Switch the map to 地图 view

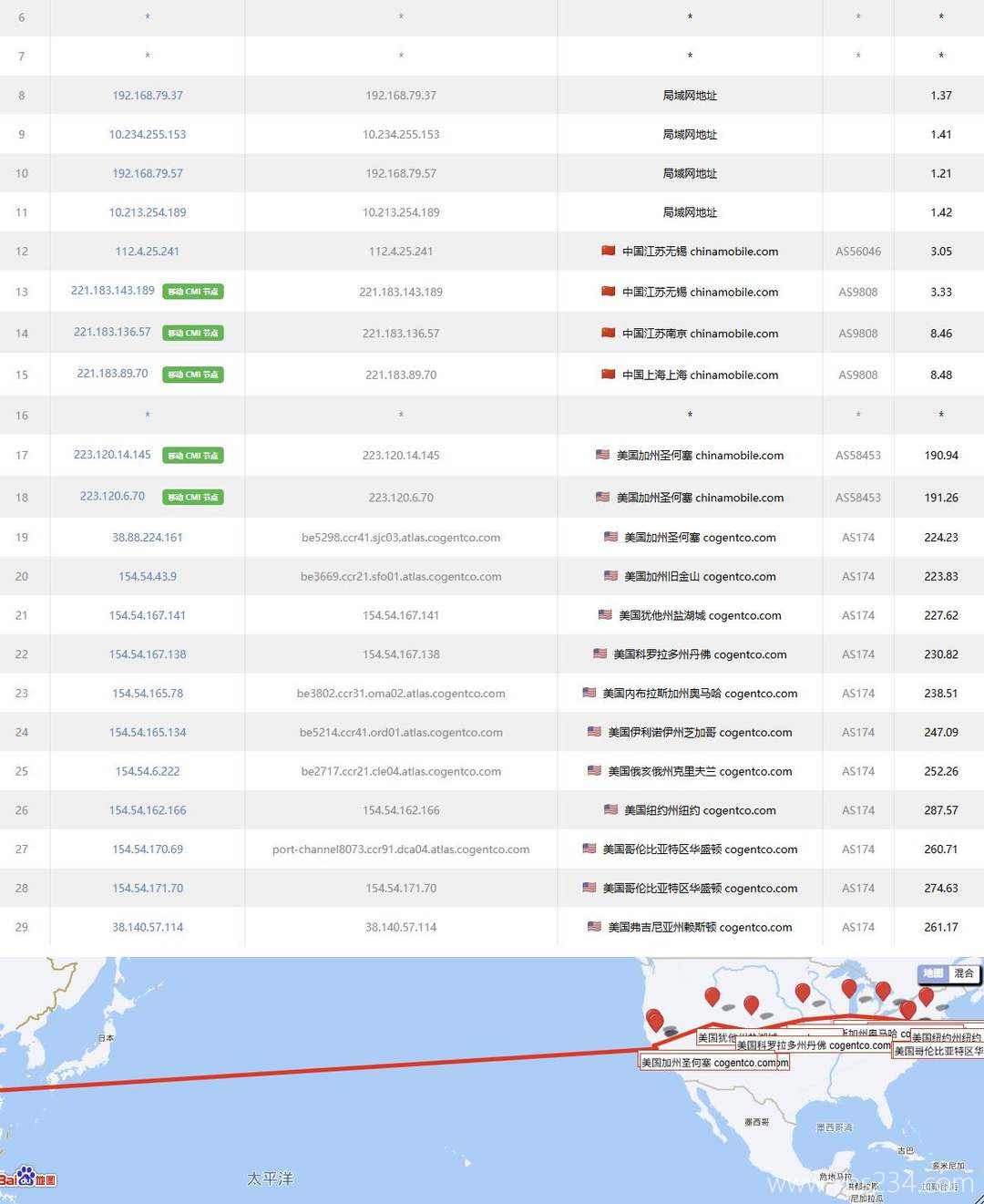(x=933, y=973)
